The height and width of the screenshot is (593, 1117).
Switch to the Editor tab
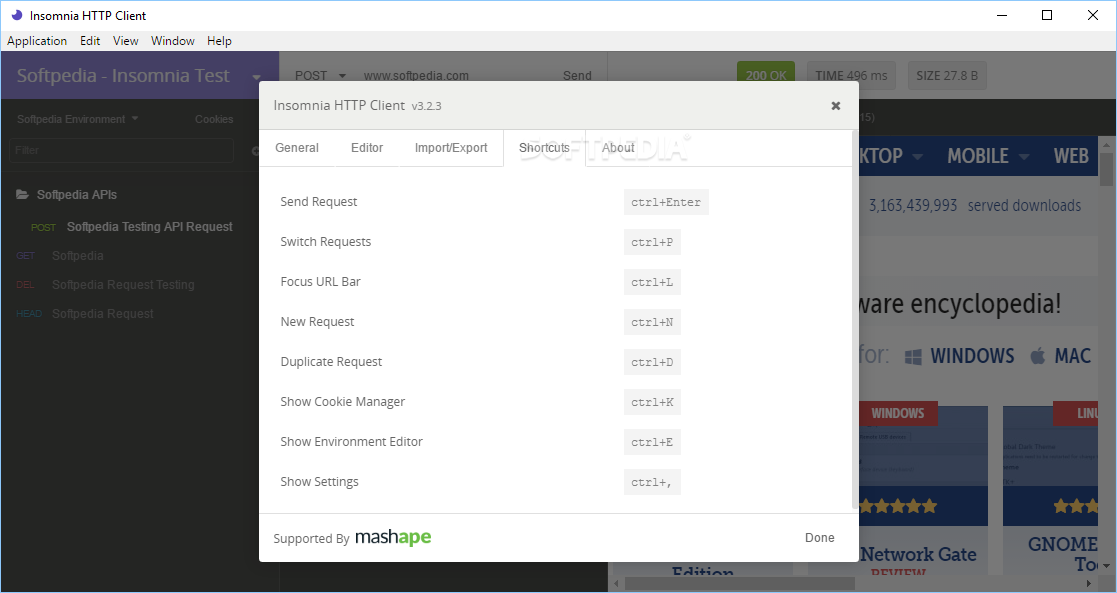[x=367, y=148]
